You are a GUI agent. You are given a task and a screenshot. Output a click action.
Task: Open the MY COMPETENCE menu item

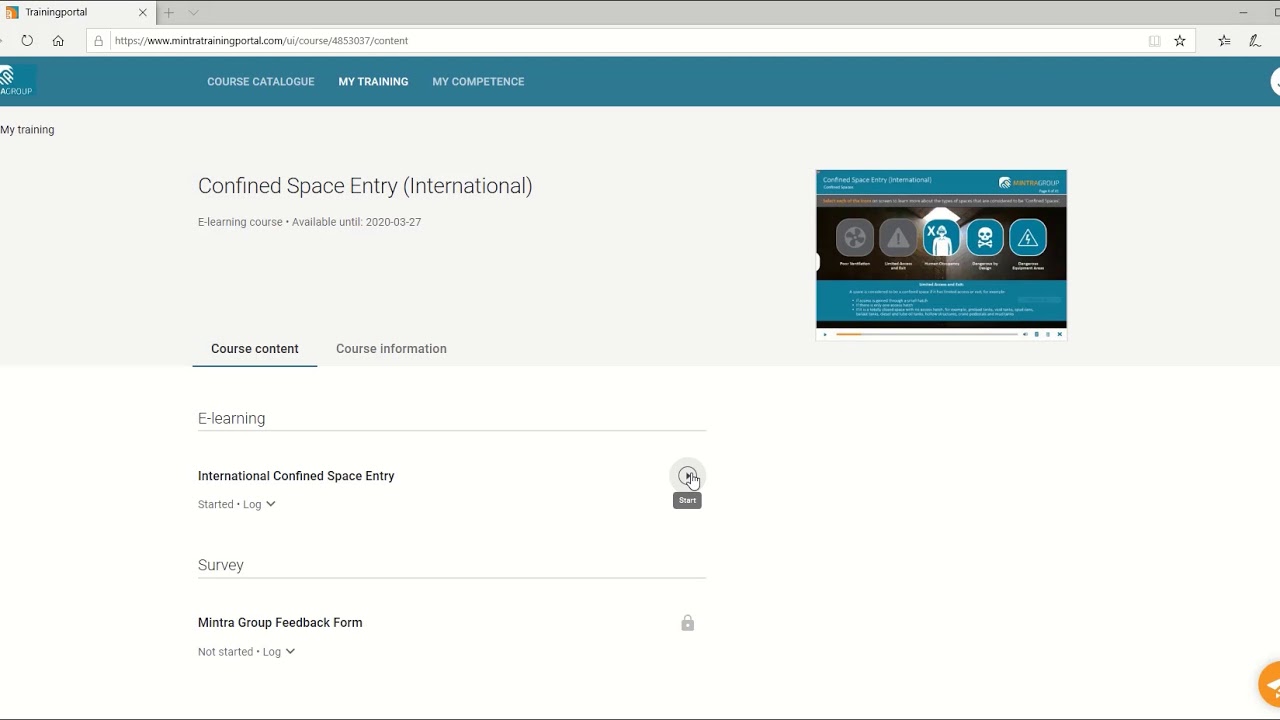coord(478,82)
